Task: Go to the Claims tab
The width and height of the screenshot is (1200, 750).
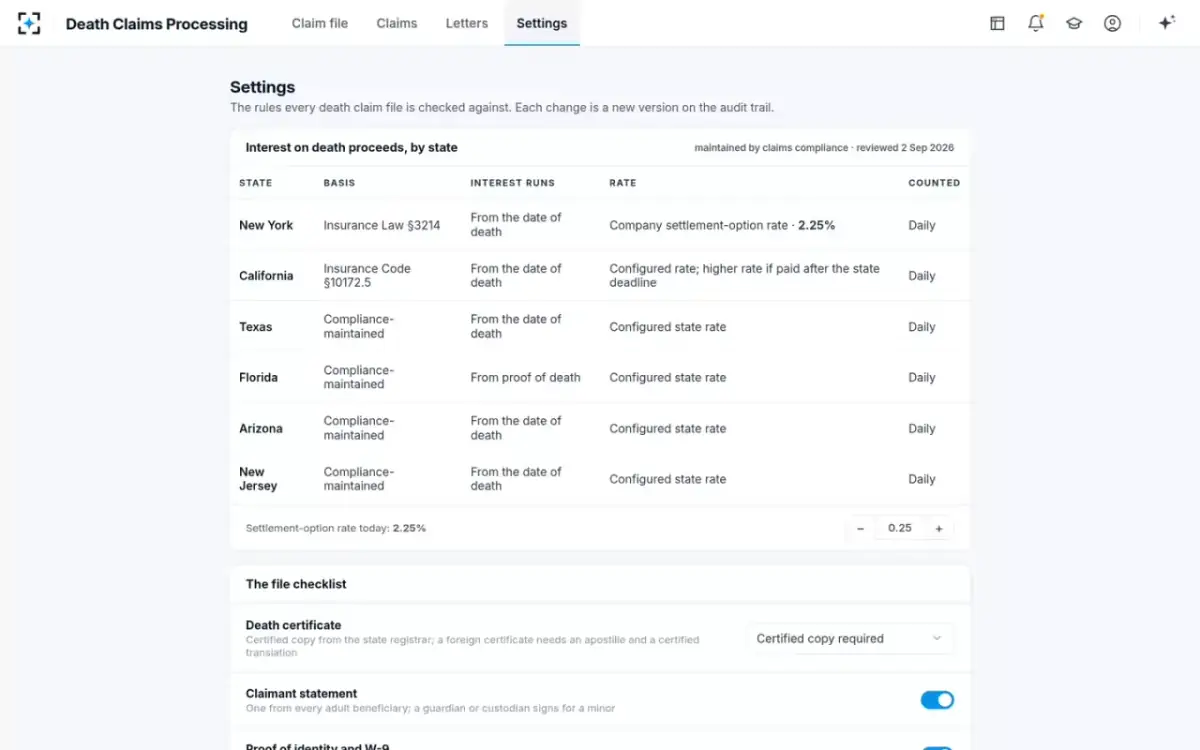Action: click(397, 23)
